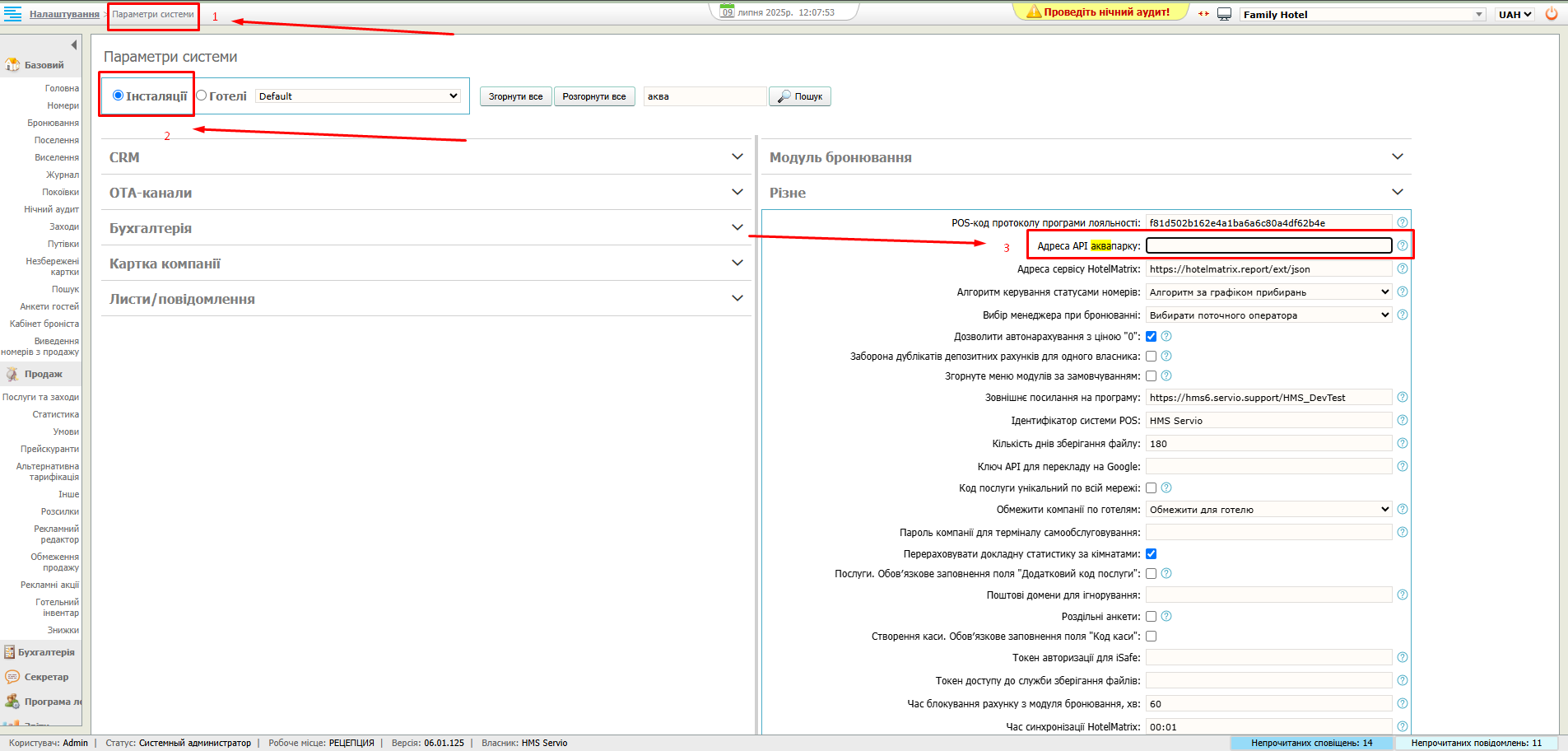Viewport: 1568px width, 751px height.
Task: Click the Адреса API аквапарку input field
Action: click(1268, 245)
